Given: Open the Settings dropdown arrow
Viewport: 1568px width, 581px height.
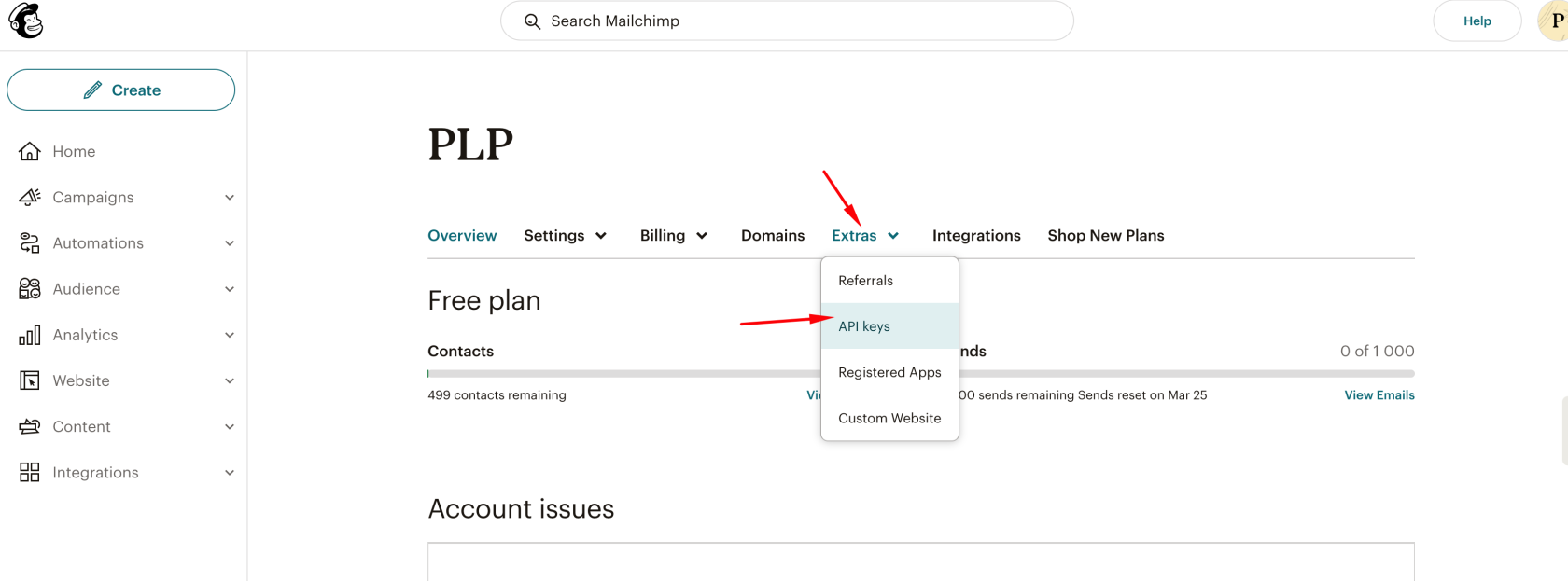Looking at the screenshot, I should click(601, 236).
